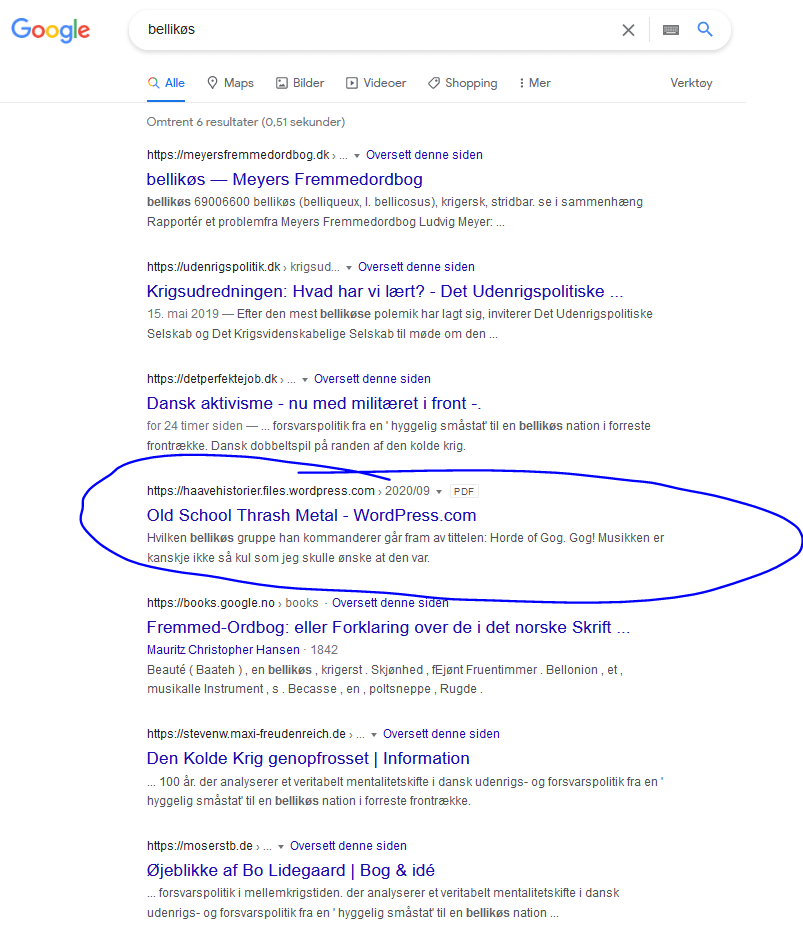The image size is (803, 927).
Task: Open the Verktøy tools button
Action: pyautogui.click(x=691, y=83)
